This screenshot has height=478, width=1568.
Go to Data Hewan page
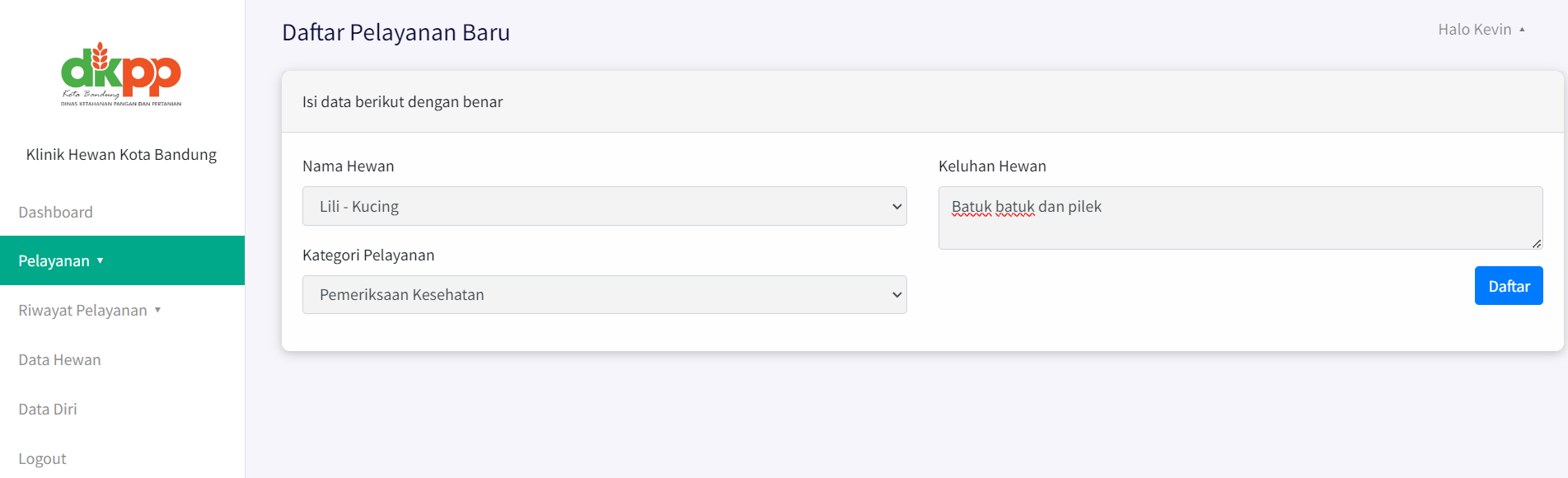click(x=59, y=360)
